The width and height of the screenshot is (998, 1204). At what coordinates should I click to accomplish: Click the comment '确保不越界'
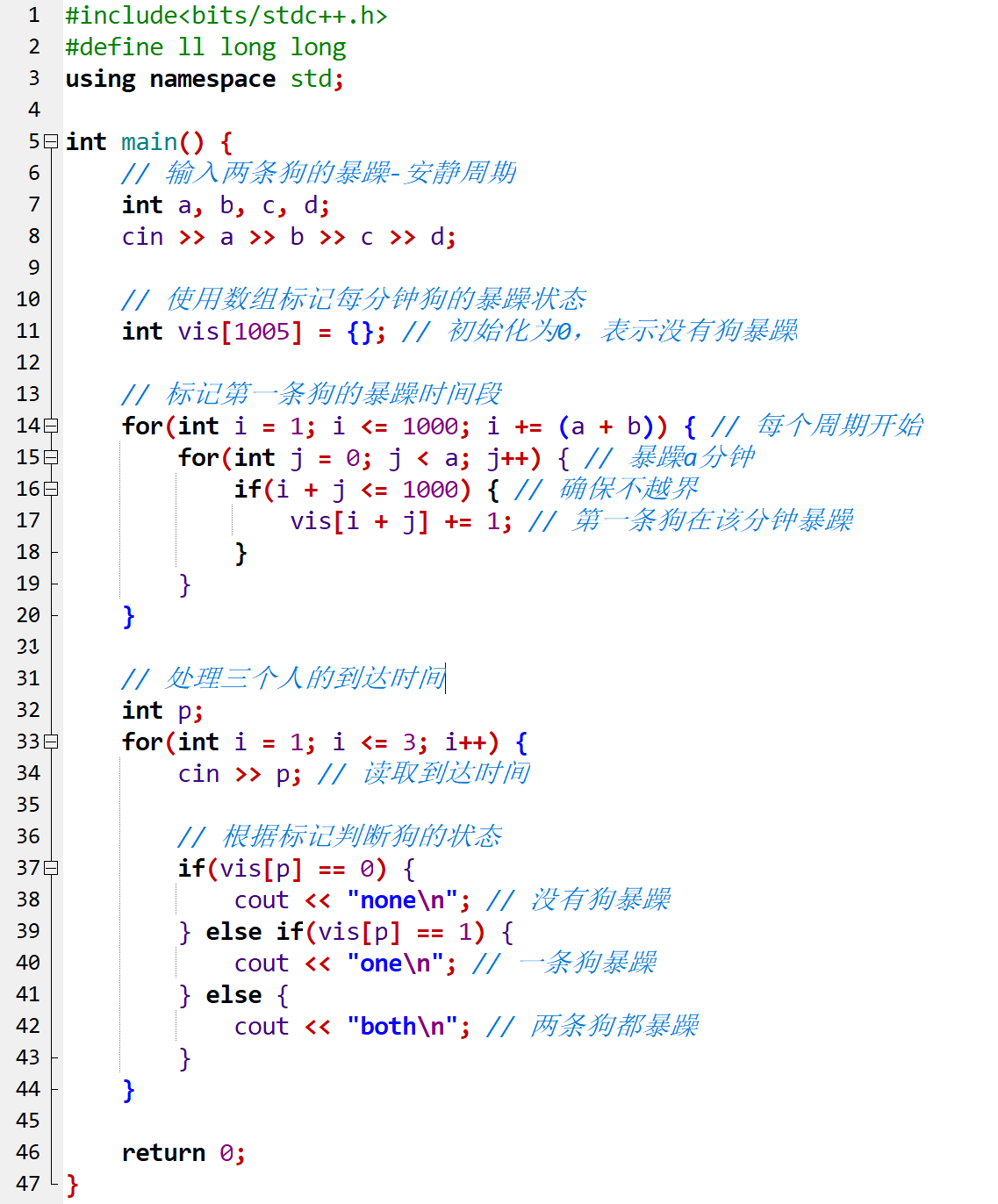point(607,489)
